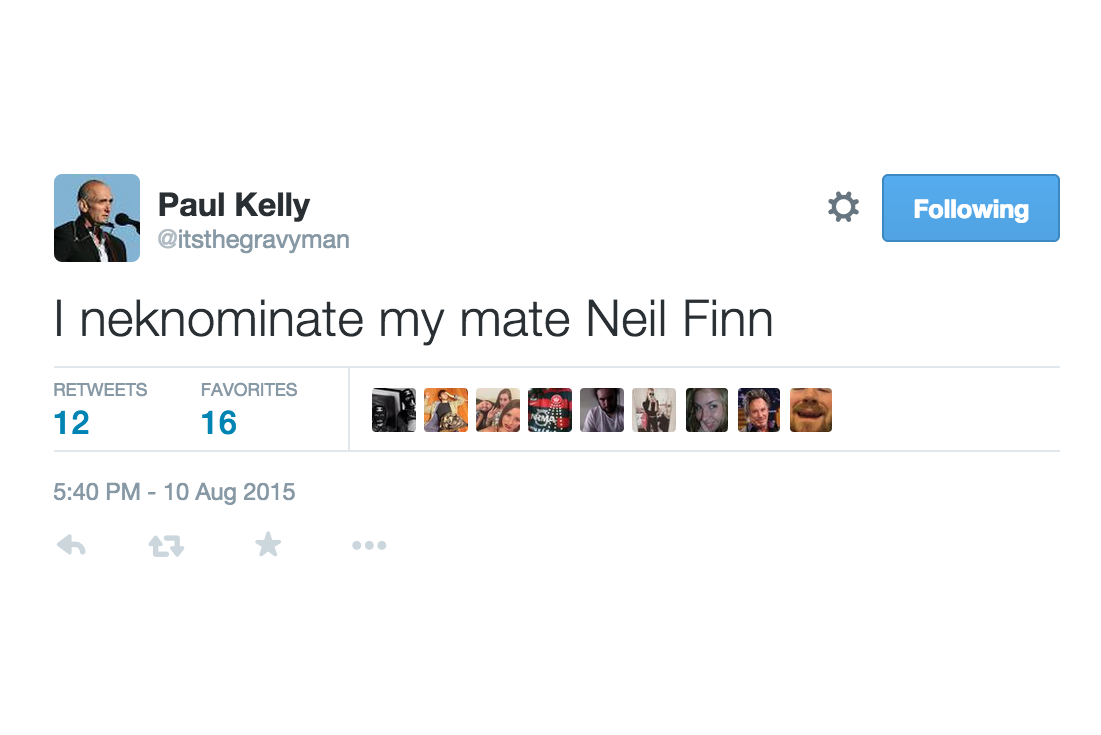The height and width of the screenshot is (735, 1101).
Task: Click the third avatar showing two women
Action: coord(498,410)
